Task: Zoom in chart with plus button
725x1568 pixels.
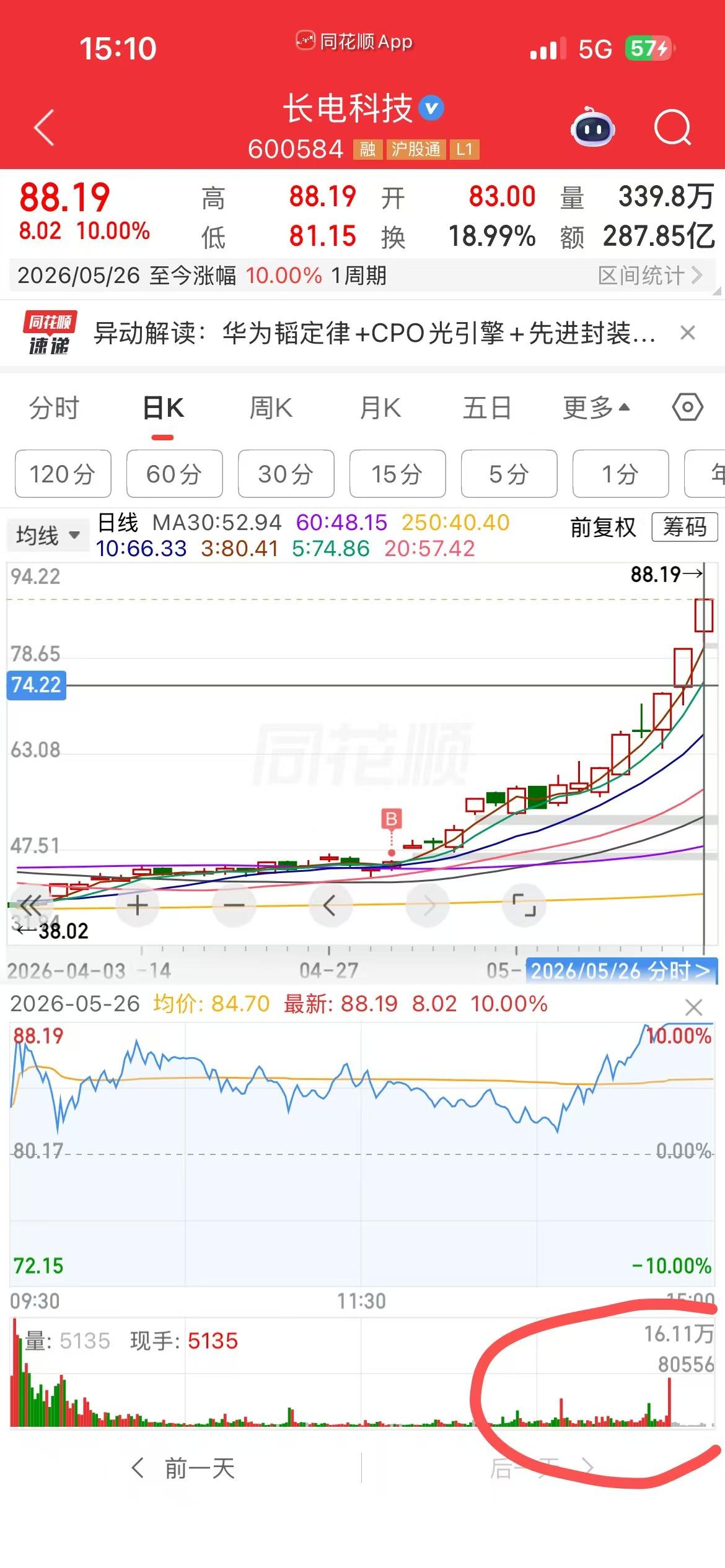Action: [x=137, y=905]
